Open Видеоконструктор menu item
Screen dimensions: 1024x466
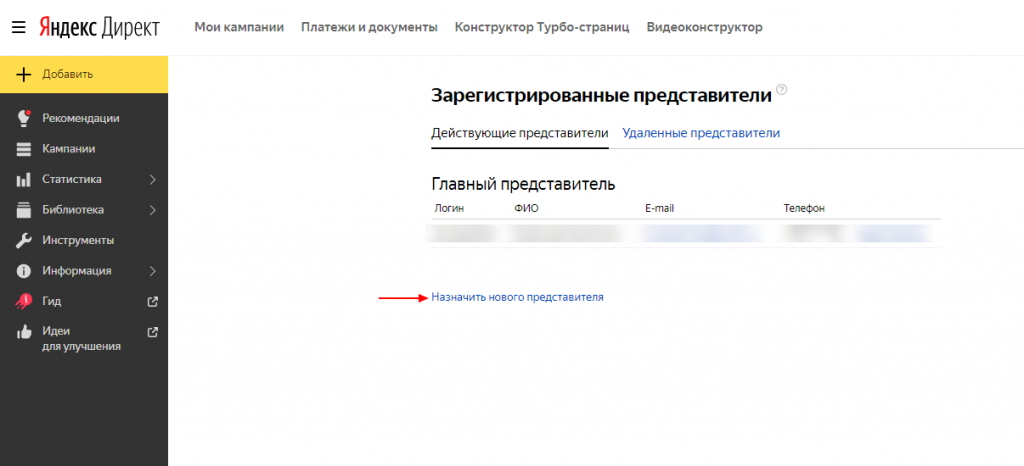pos(704,27)
